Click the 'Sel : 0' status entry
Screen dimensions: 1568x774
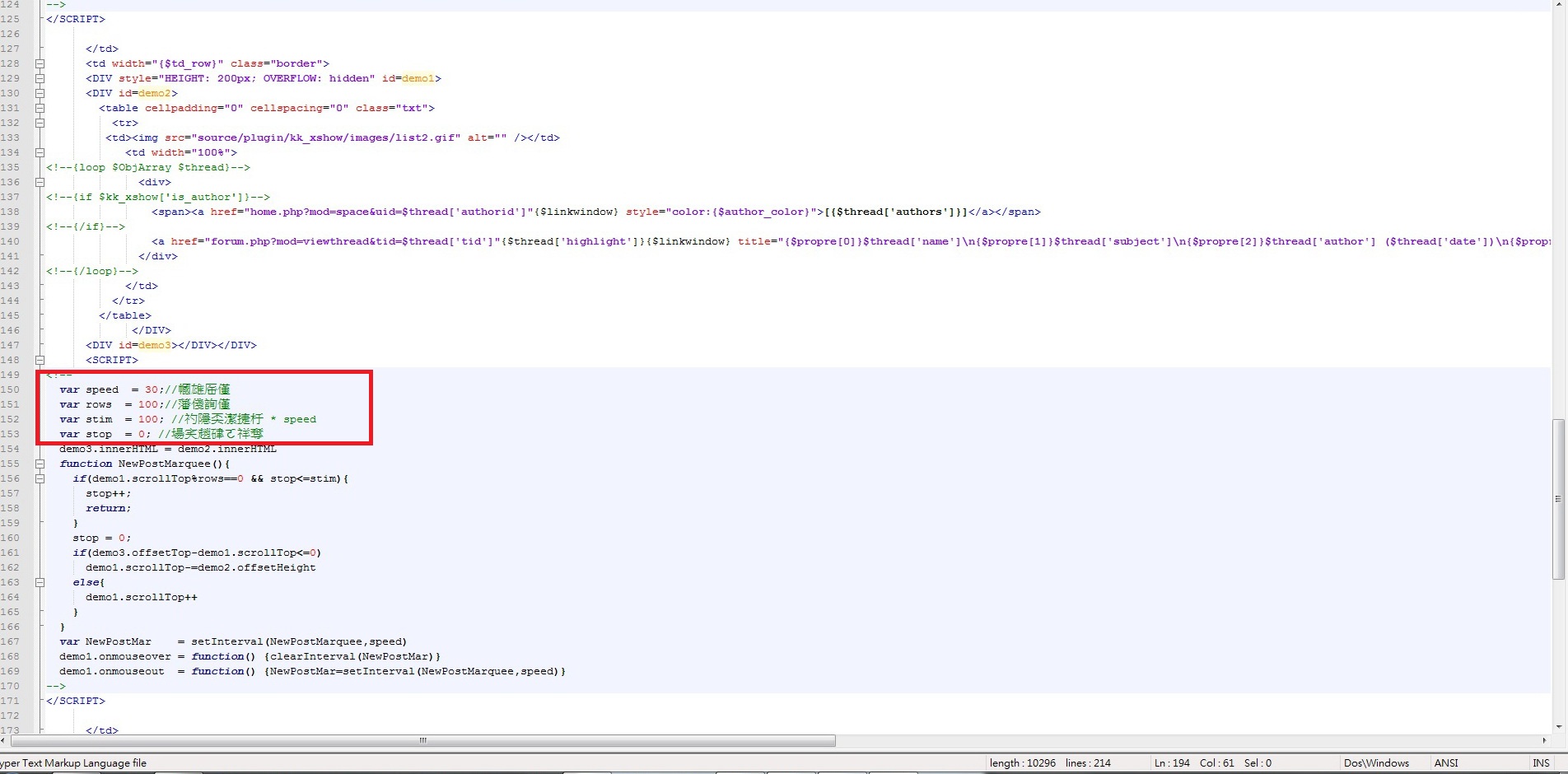[1258, 763]
